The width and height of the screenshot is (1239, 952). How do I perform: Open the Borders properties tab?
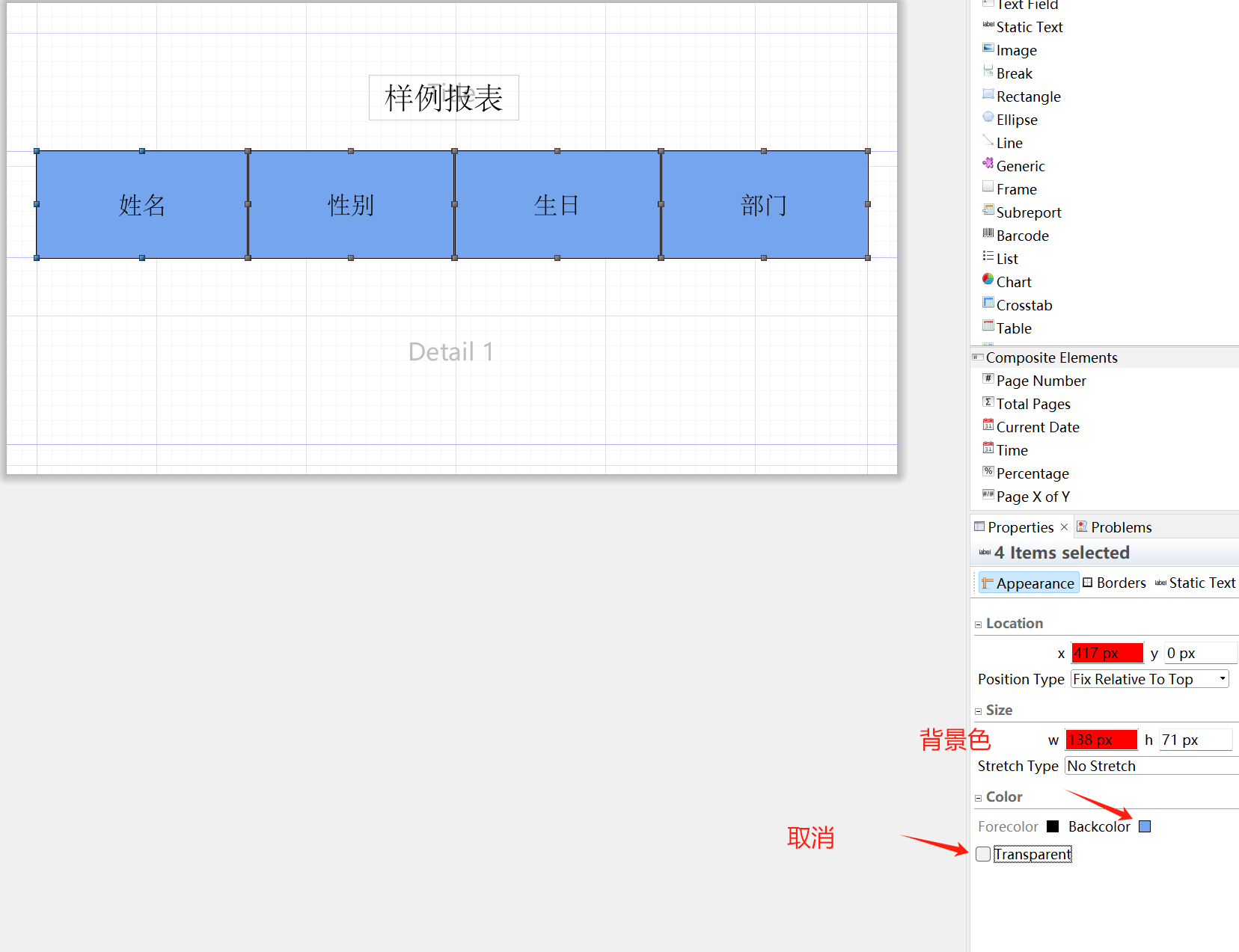click(x=1114, y=583)
